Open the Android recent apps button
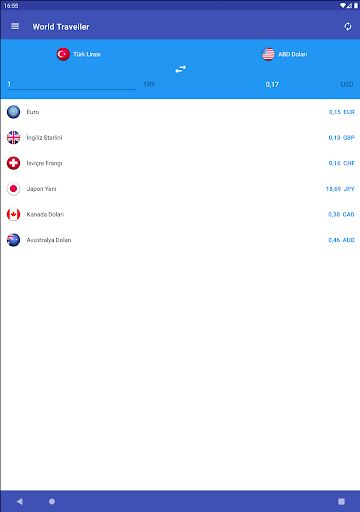This screenshot has height=512, width=360. [x=341, y=501]
